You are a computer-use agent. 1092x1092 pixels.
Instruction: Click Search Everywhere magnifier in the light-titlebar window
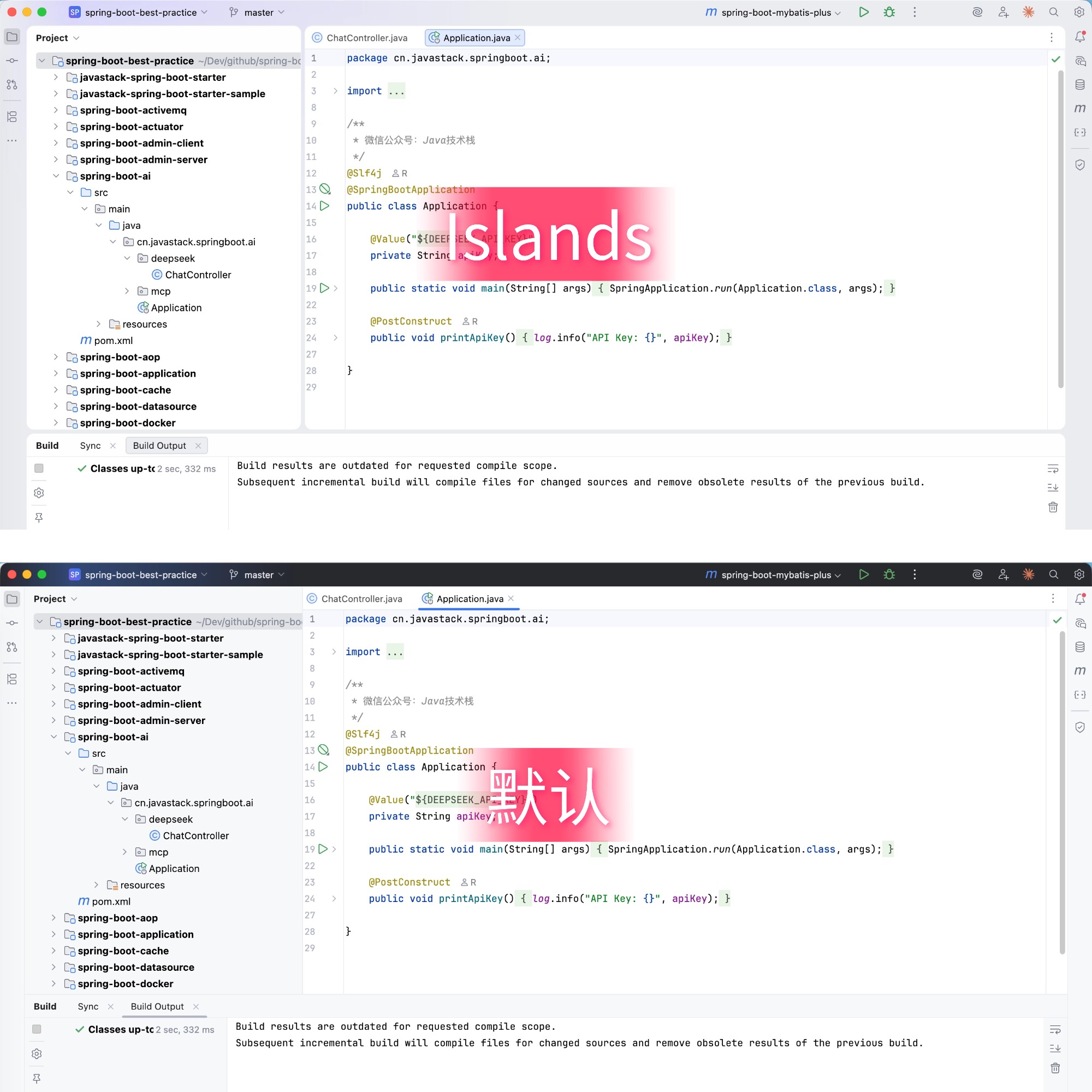(x=1053, y=12)
